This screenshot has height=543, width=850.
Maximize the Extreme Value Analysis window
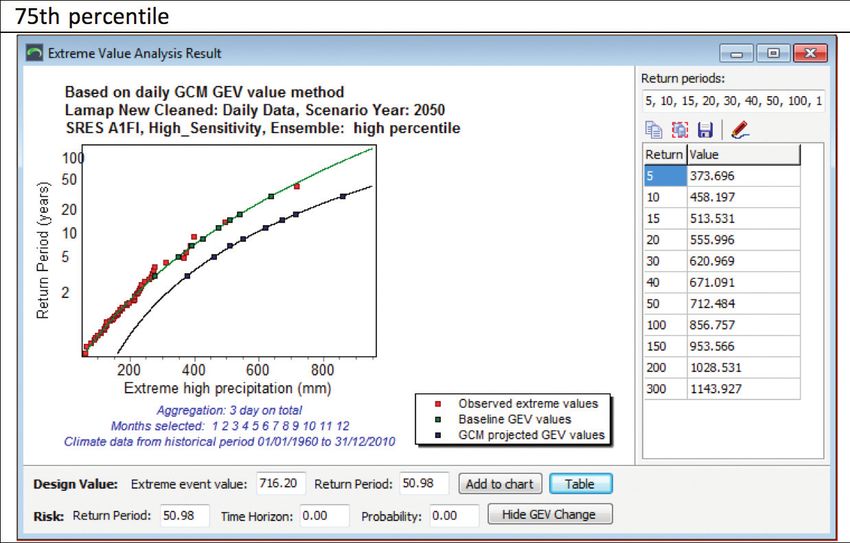coord(774,53)
